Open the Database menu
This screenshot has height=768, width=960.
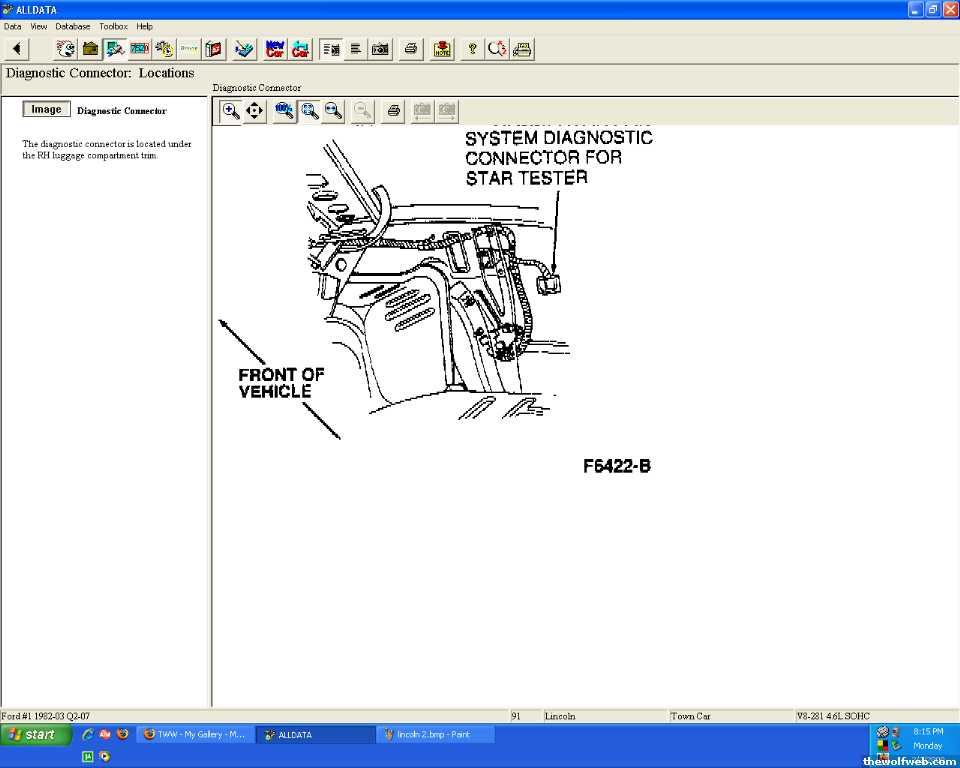[72, 26]
